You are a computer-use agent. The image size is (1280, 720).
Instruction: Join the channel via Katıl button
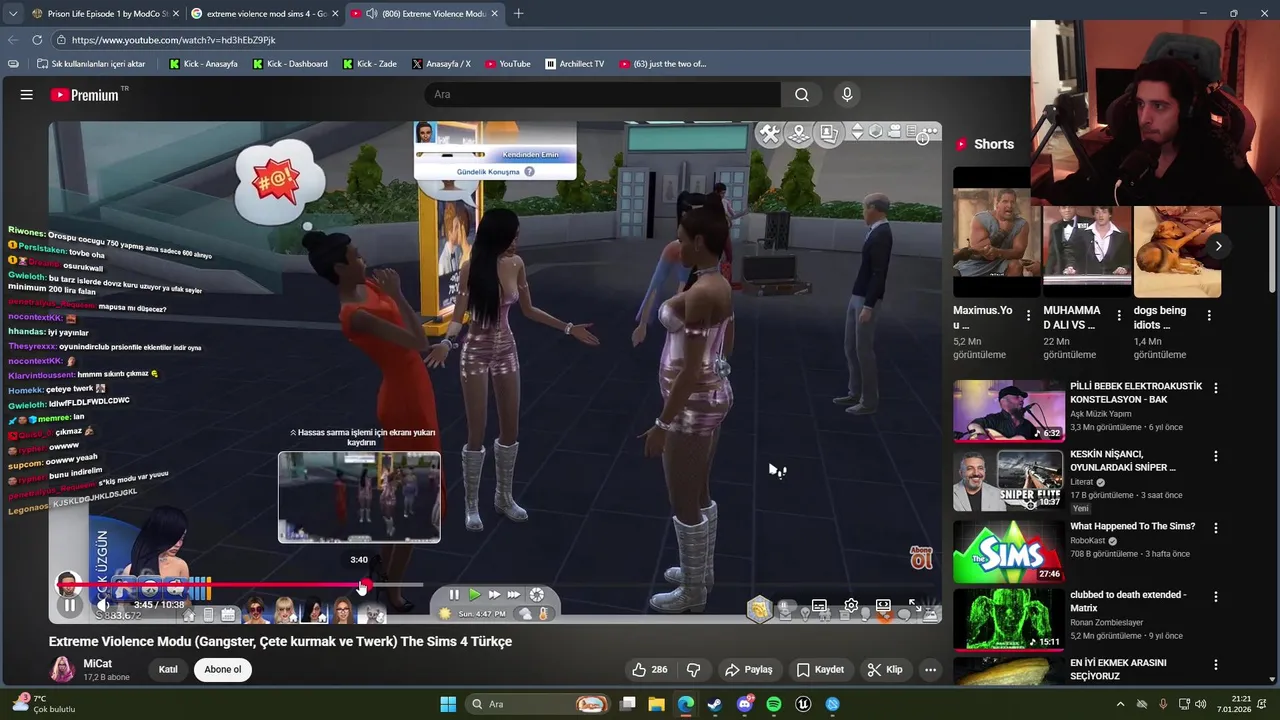168,670
